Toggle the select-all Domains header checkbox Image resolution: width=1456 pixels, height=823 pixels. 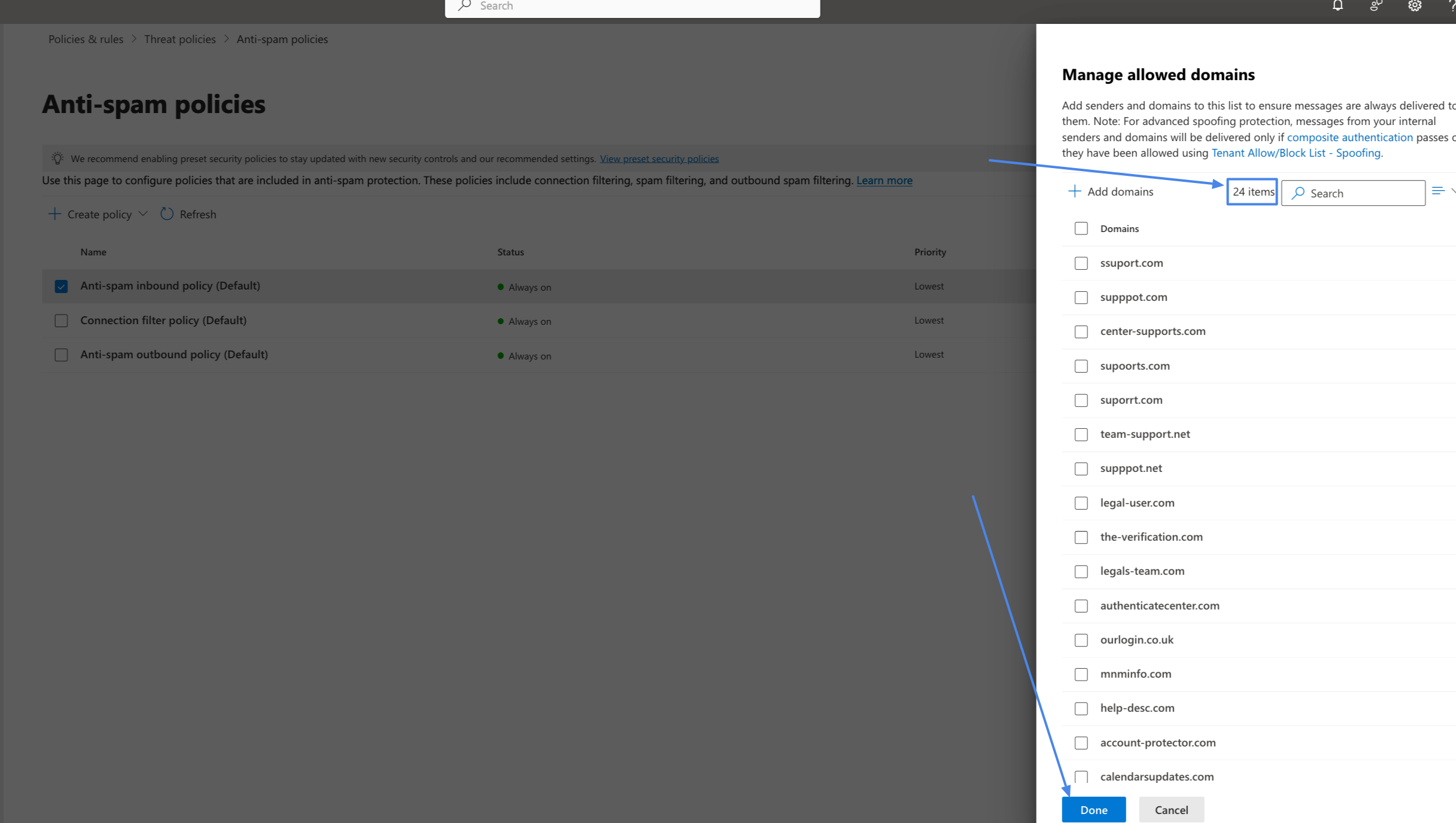pyautogui.click(x=1081, y=228)
